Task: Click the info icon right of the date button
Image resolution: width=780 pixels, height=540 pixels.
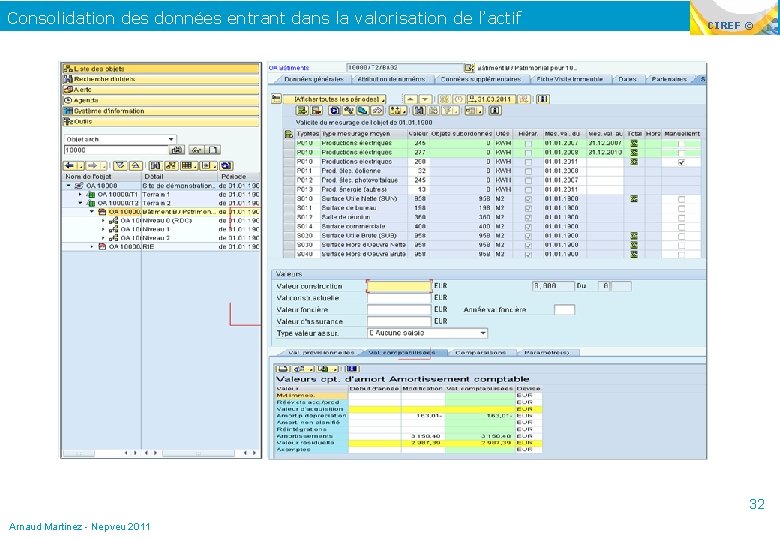Action: pos(542,99)
